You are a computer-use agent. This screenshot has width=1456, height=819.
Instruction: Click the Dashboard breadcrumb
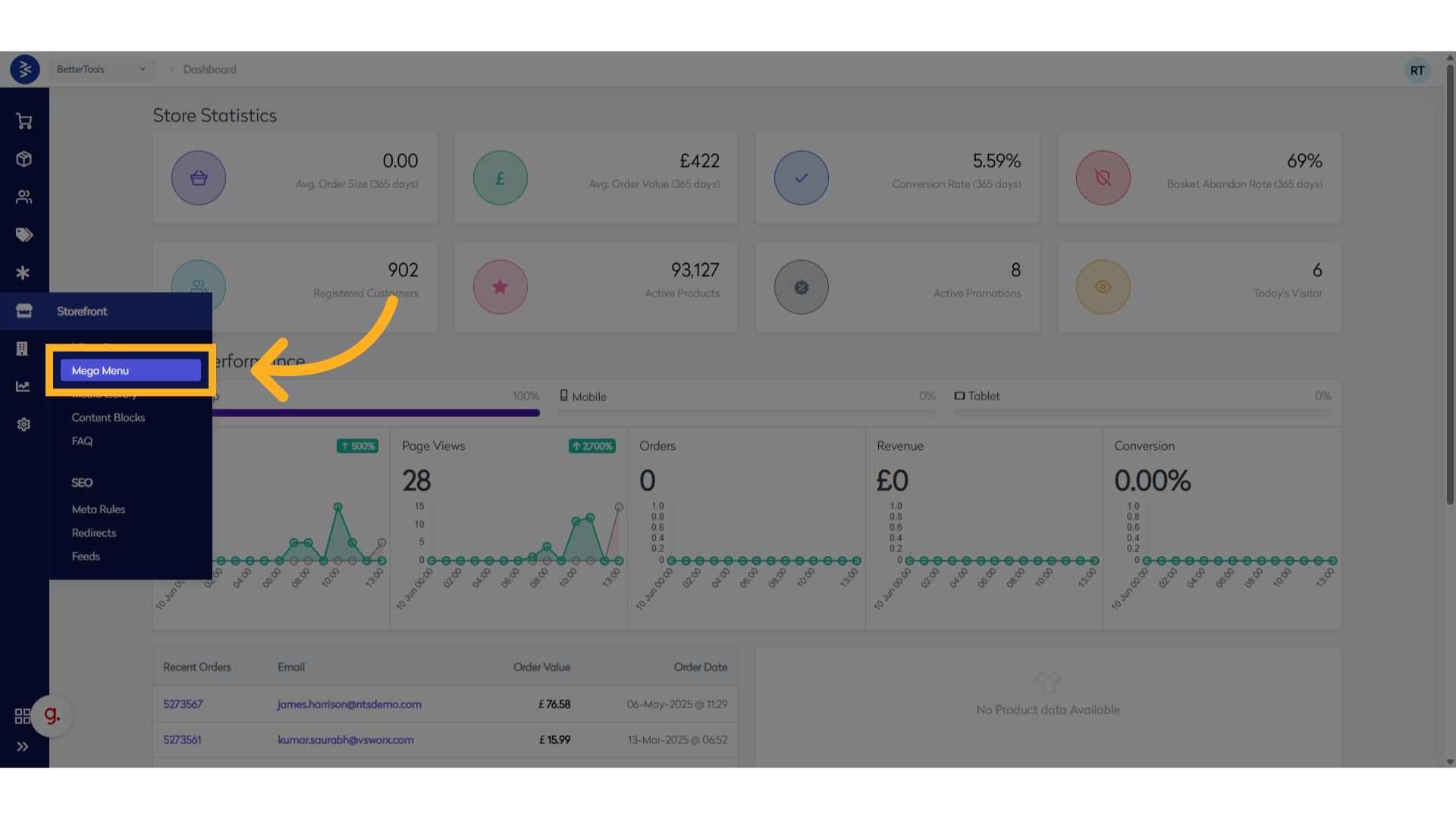(x=210, y=70)
